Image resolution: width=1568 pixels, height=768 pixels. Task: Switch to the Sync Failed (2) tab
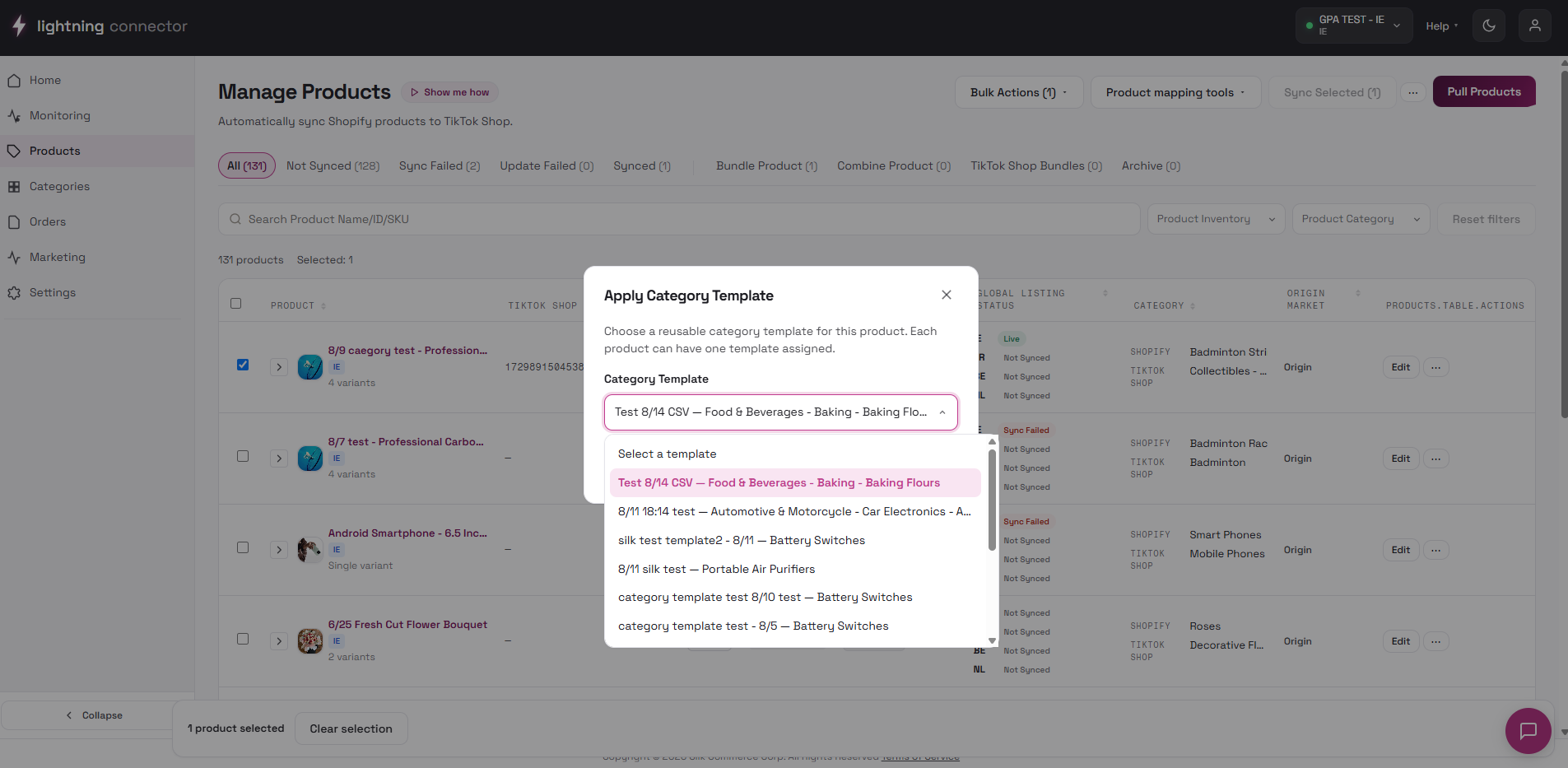pos(440,165)
